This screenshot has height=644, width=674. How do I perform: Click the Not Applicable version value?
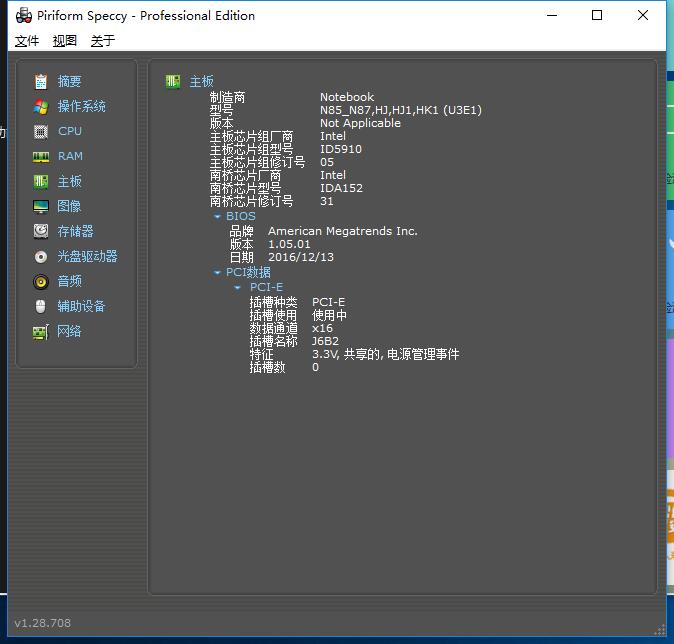point(360,123)
